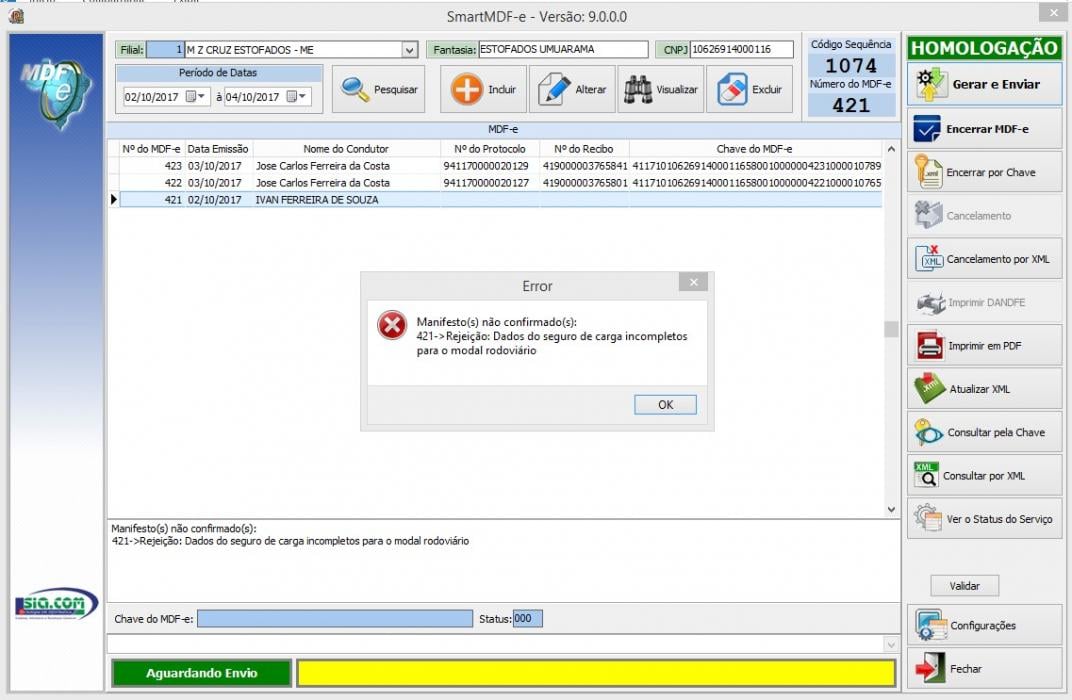The width and height of the screenshot is (1072, 700).
Task: Click the Encerrar por Chave key icon
Action: point(928,172)
